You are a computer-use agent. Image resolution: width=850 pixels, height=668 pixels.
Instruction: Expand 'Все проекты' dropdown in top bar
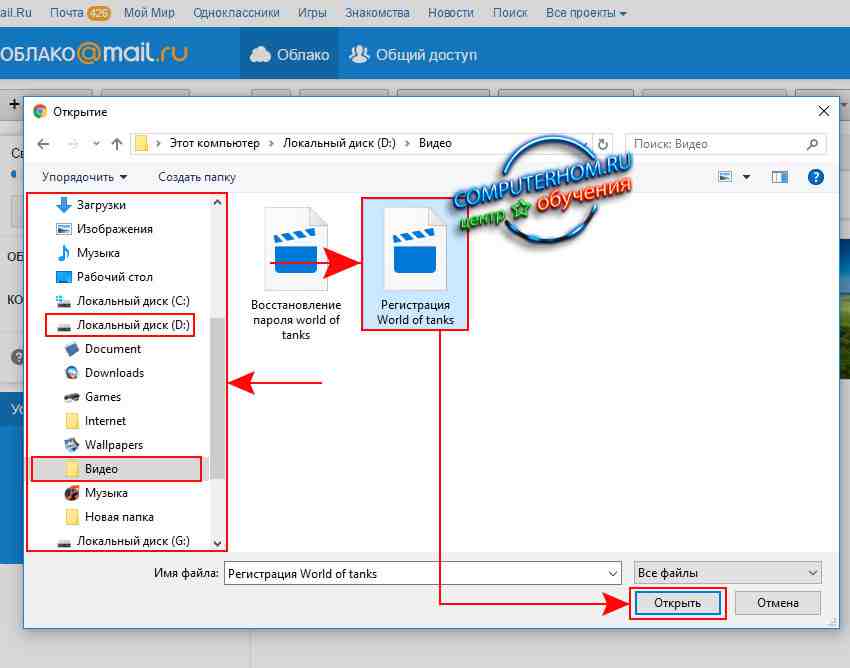tap(585, 12)
